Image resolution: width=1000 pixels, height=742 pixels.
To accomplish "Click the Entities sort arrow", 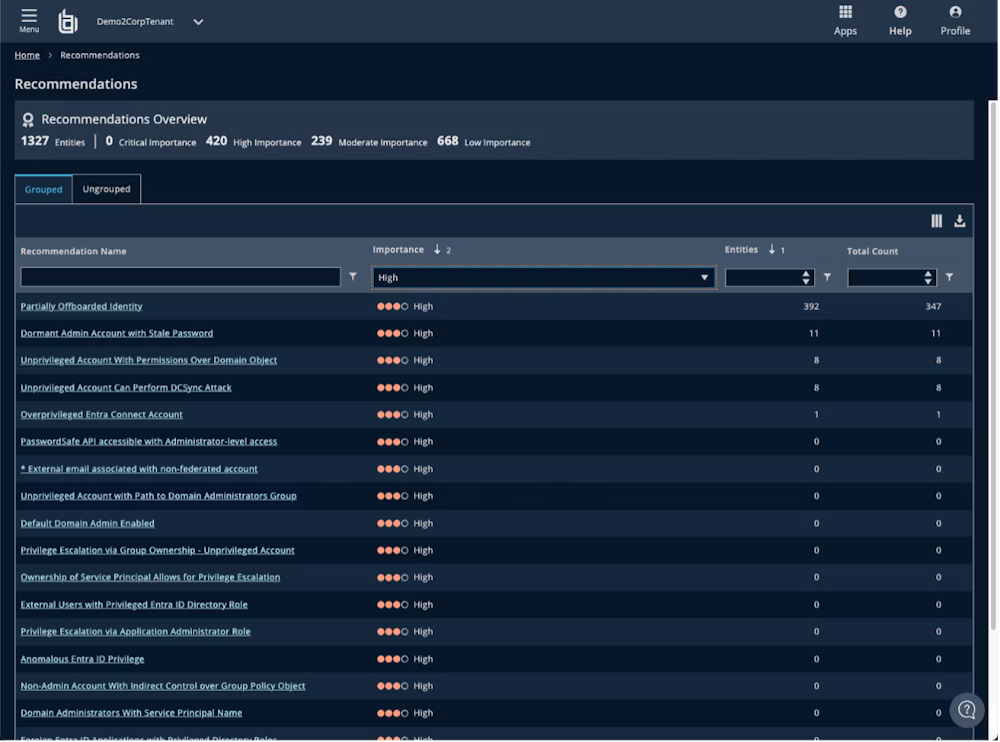I will tap(772, 249).
